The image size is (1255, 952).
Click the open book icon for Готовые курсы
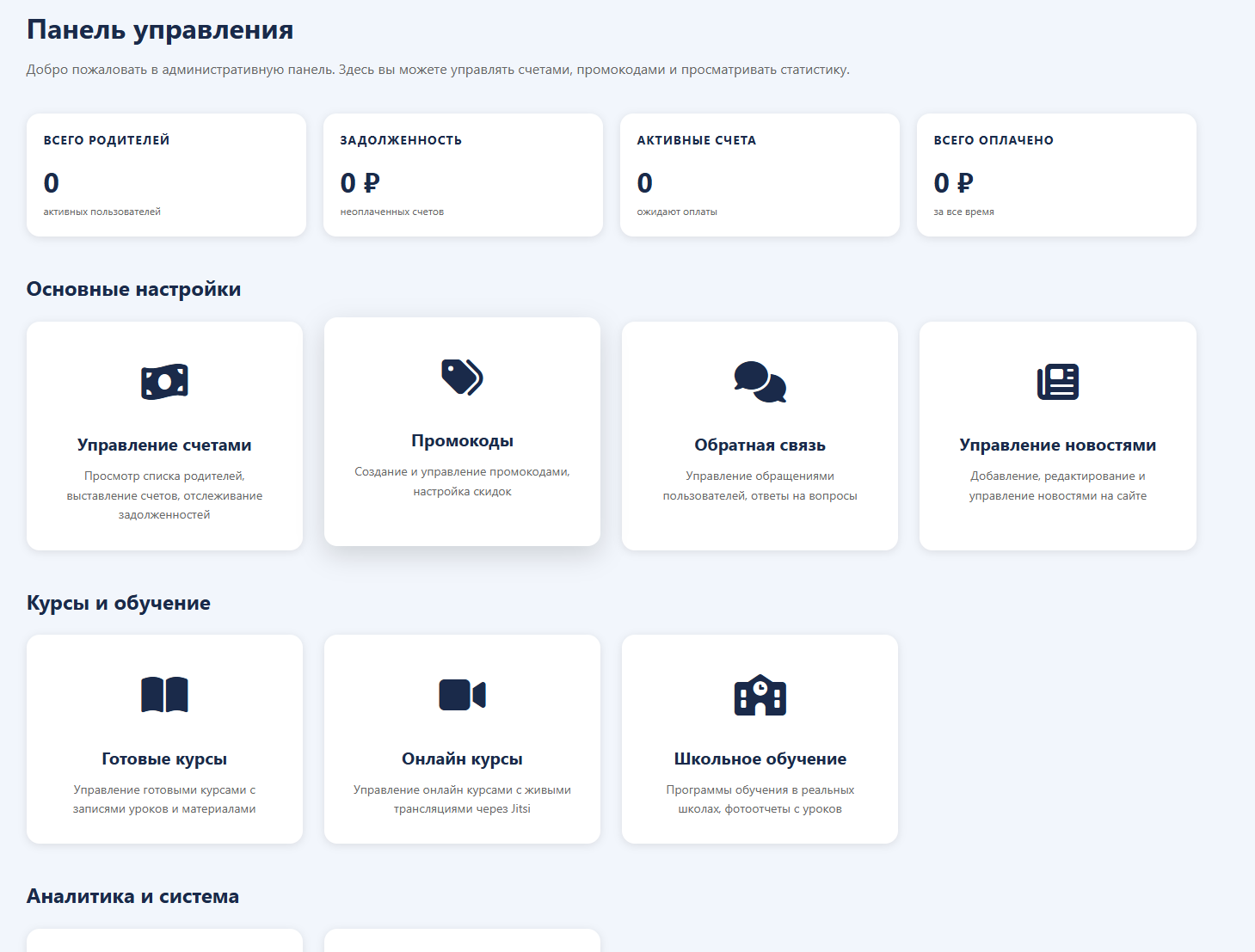pos(164,695)
